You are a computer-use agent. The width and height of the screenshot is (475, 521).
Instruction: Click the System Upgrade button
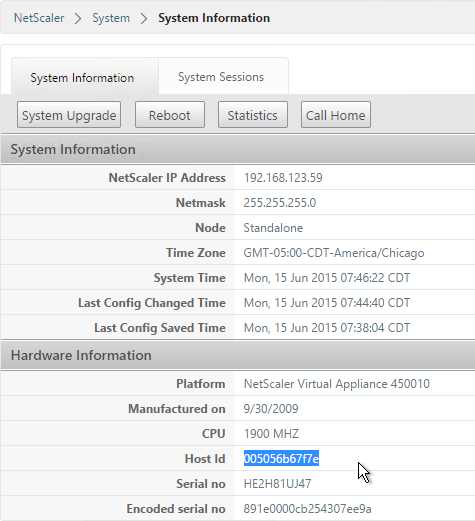click(69, 115)
